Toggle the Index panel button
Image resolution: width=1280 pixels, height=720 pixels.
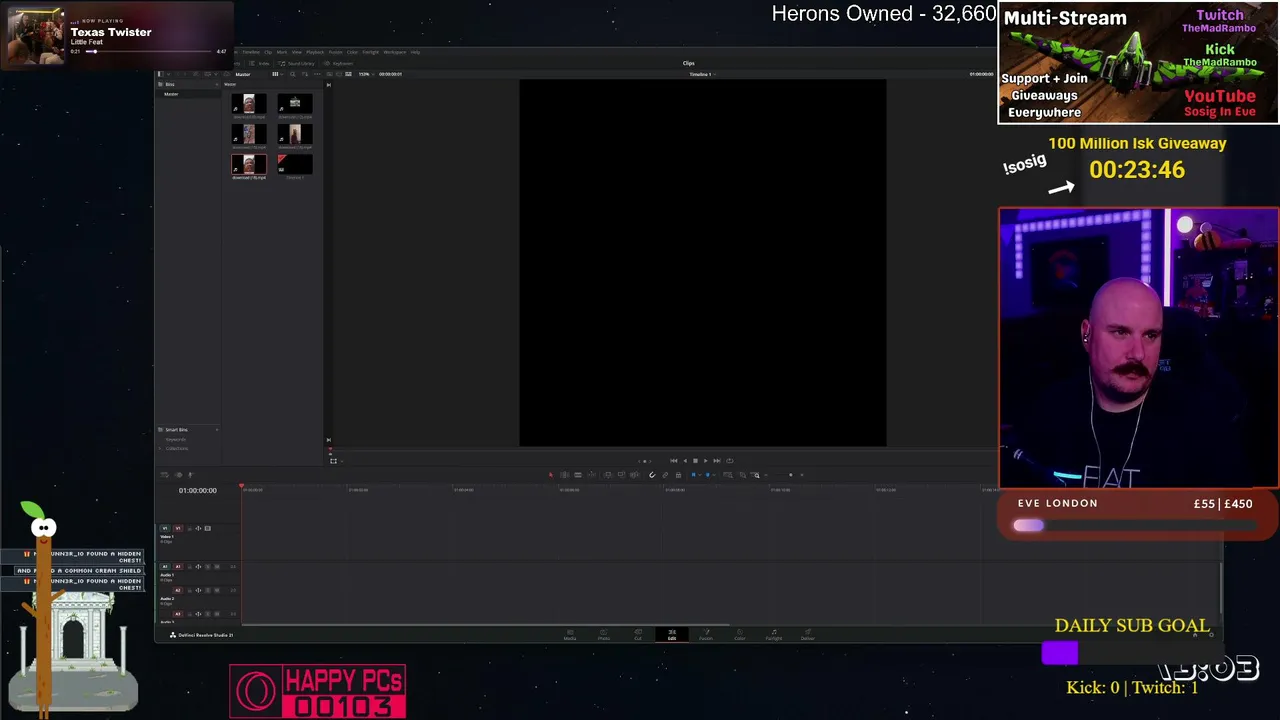pos(261,63)
